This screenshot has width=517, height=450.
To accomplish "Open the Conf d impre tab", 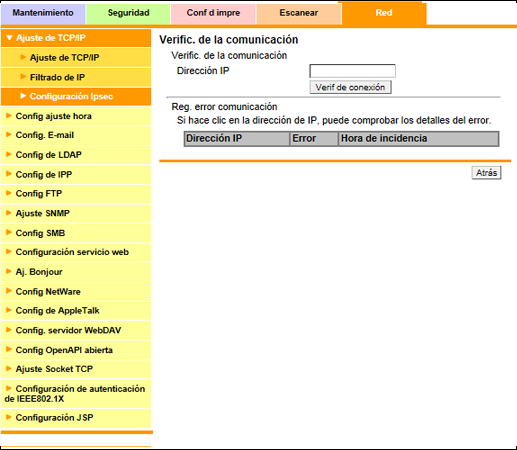I will click(213, 13).
